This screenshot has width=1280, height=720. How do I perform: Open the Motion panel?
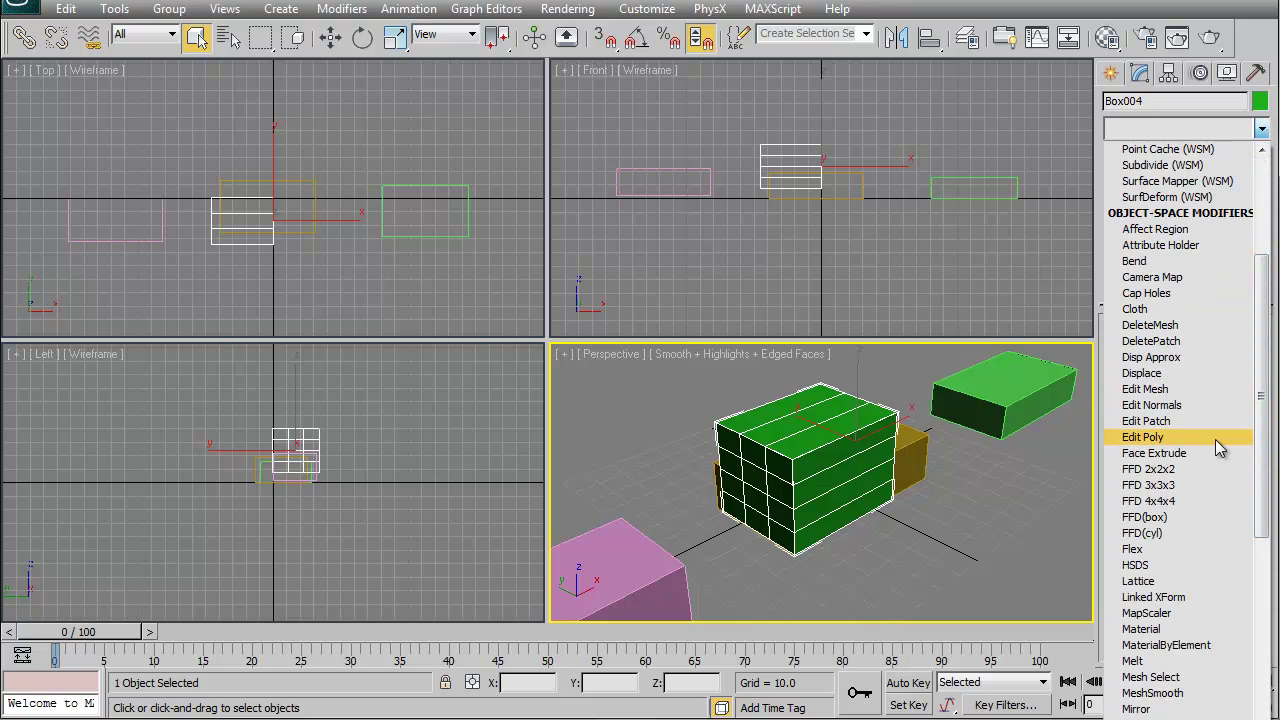pyautogui.click(x=1198, y=73)
